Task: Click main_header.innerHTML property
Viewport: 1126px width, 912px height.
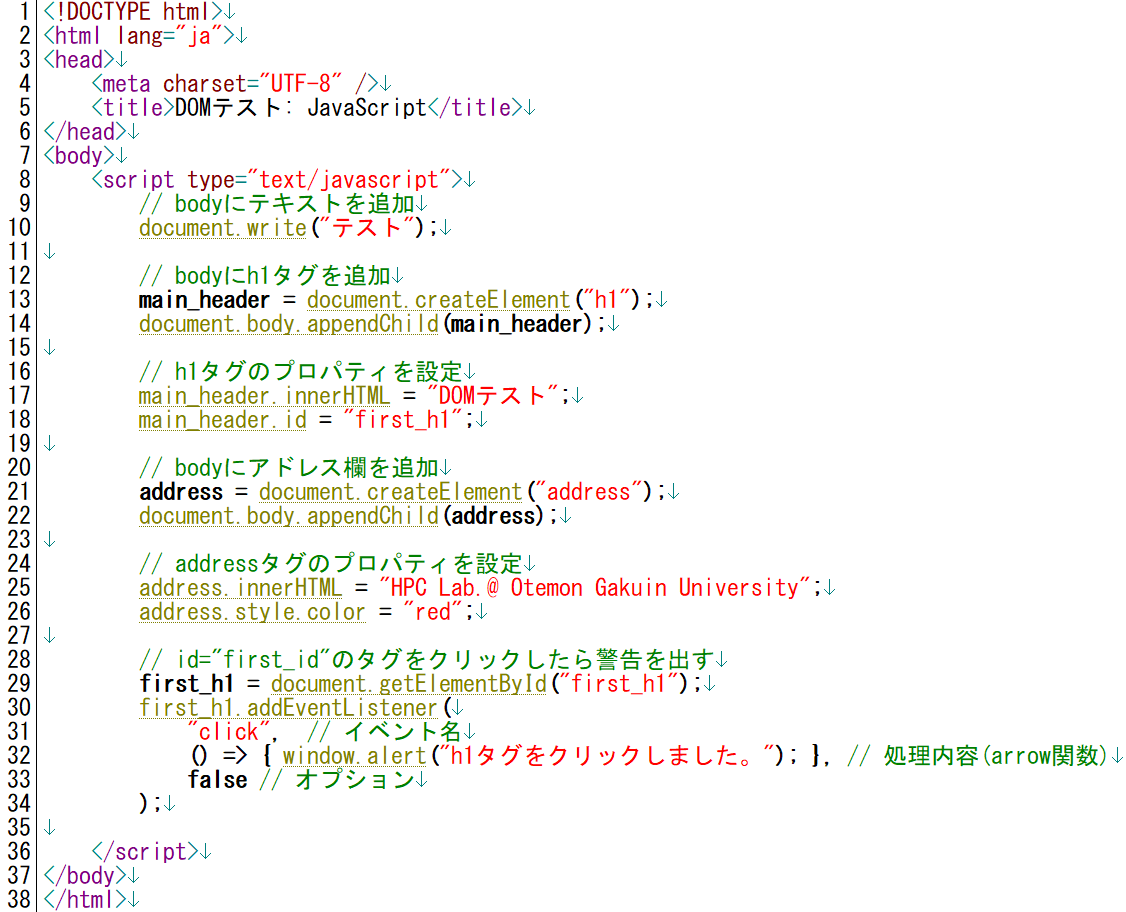Action: coord(264,396)
